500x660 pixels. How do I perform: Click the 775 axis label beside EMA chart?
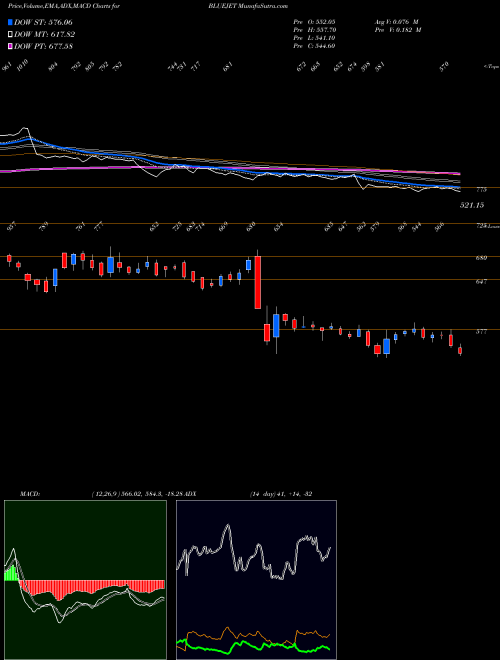[481, 190]
